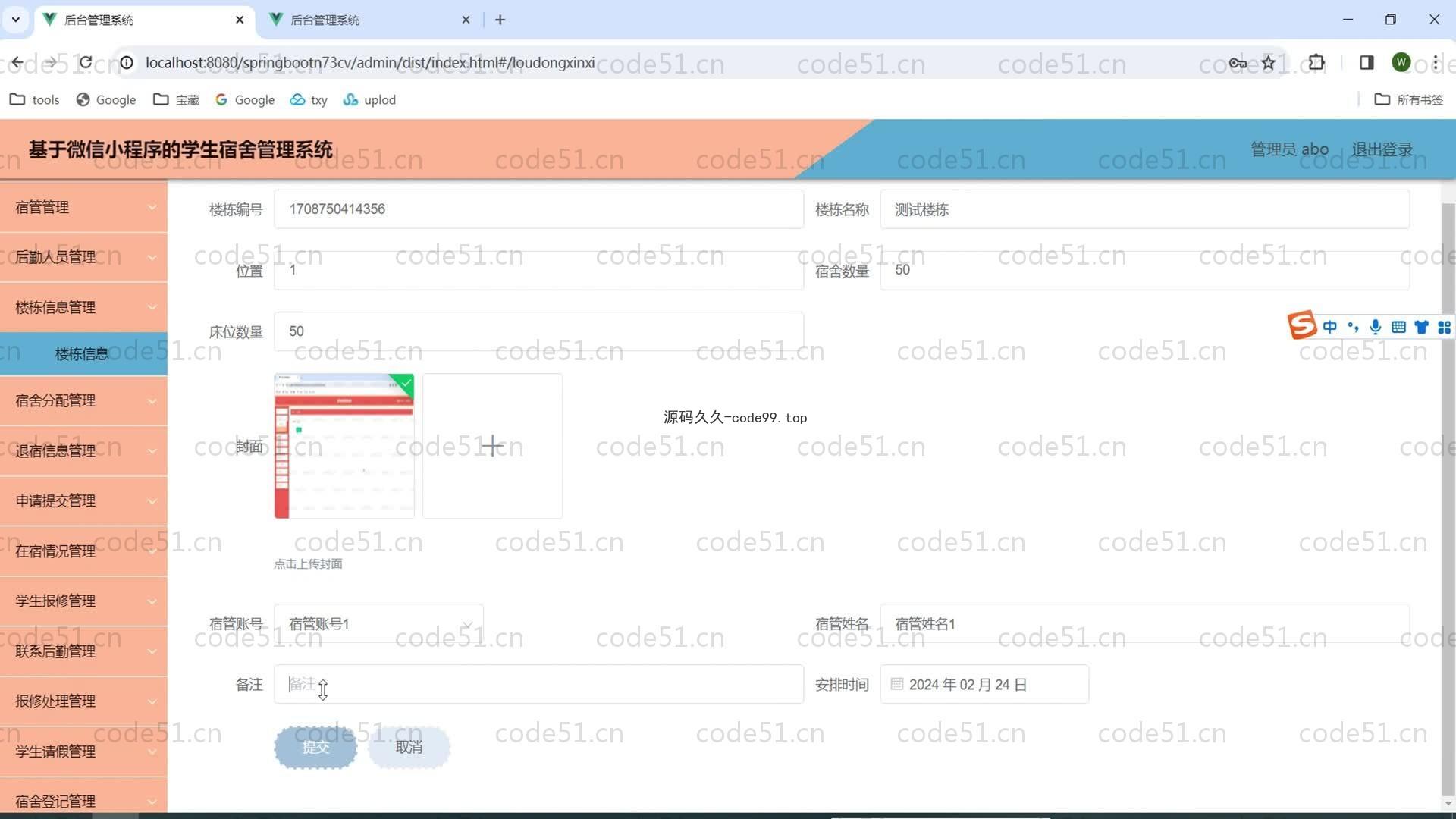1456x819 pixels.
Task: Switch to the second 后台管理系统 tab
Action: click(x=369, y=20)
